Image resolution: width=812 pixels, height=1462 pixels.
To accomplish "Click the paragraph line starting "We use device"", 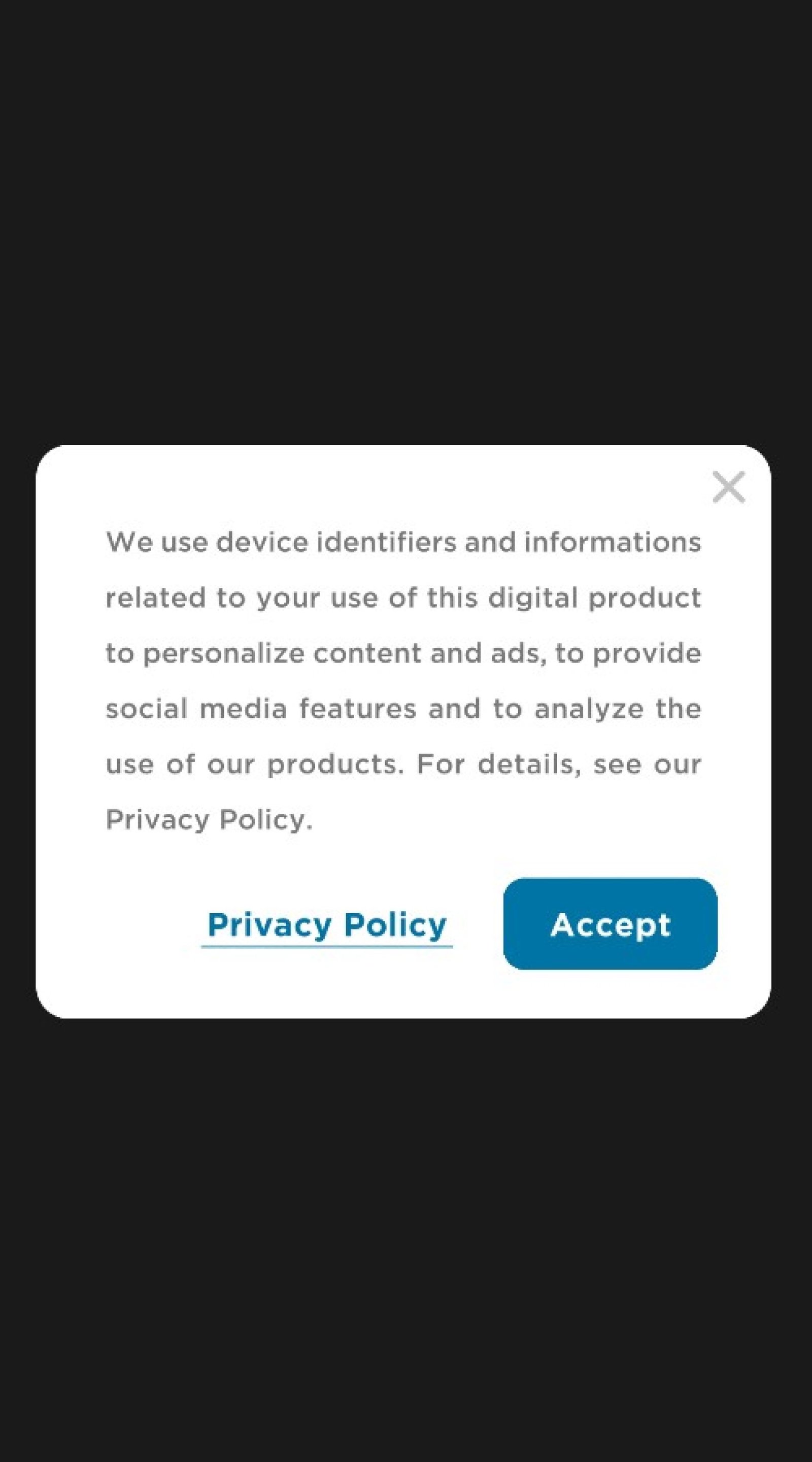I will point(403,542).
